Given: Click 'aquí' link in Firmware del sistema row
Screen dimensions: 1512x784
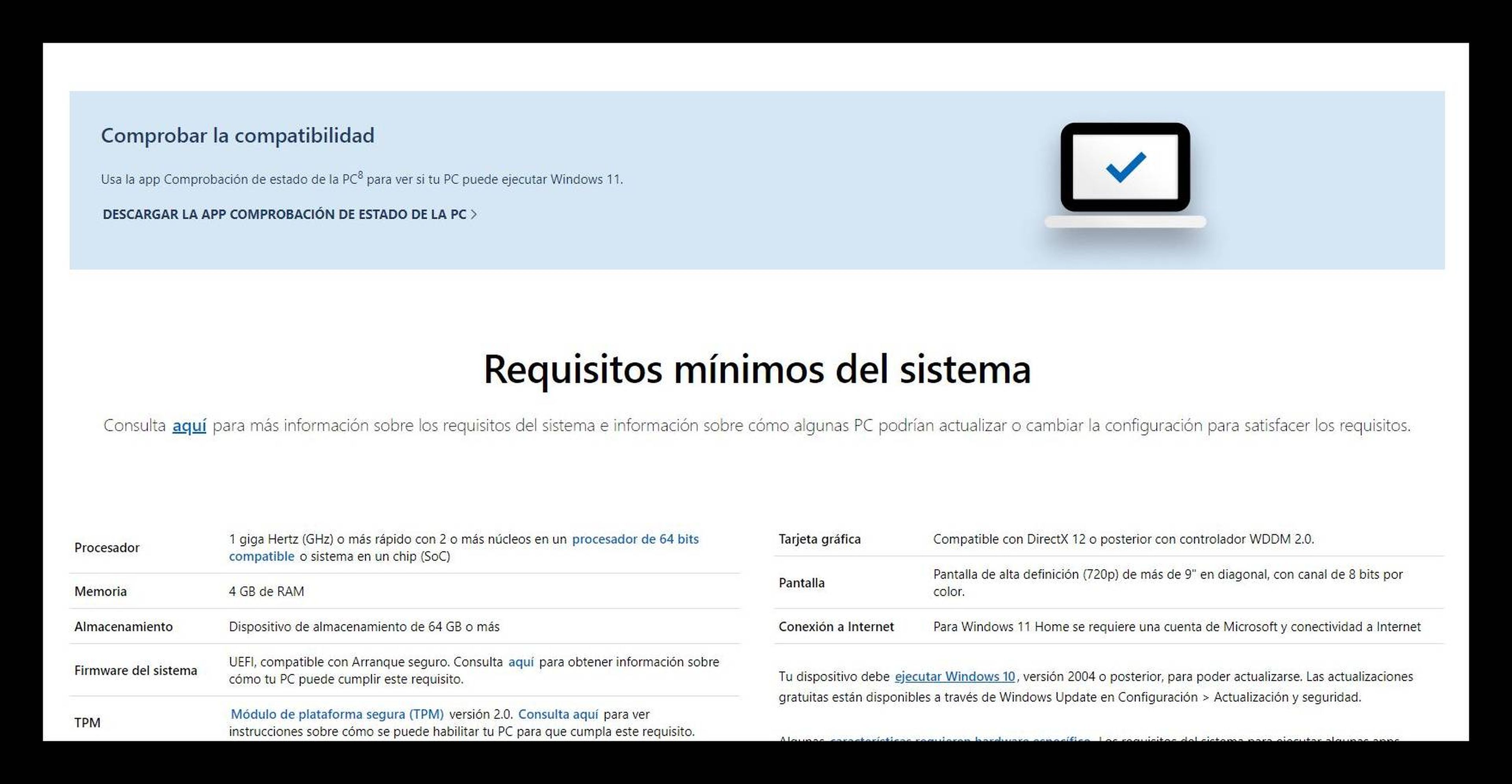Looking at the screenshot, I should click(521, 662).
